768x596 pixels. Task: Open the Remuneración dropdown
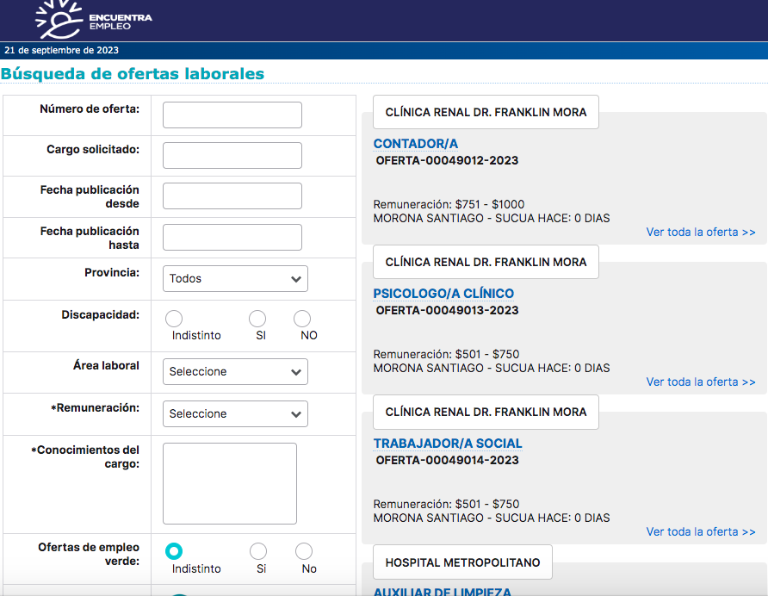[235, 414]
